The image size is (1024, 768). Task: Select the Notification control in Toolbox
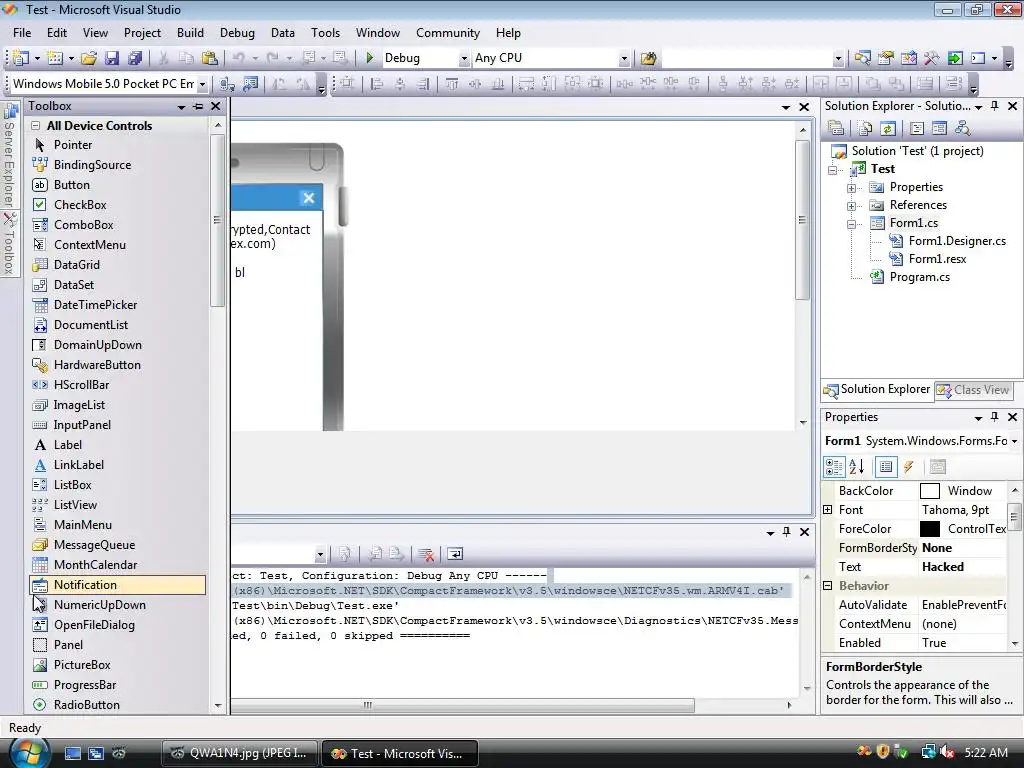click(x=118, y=584)
